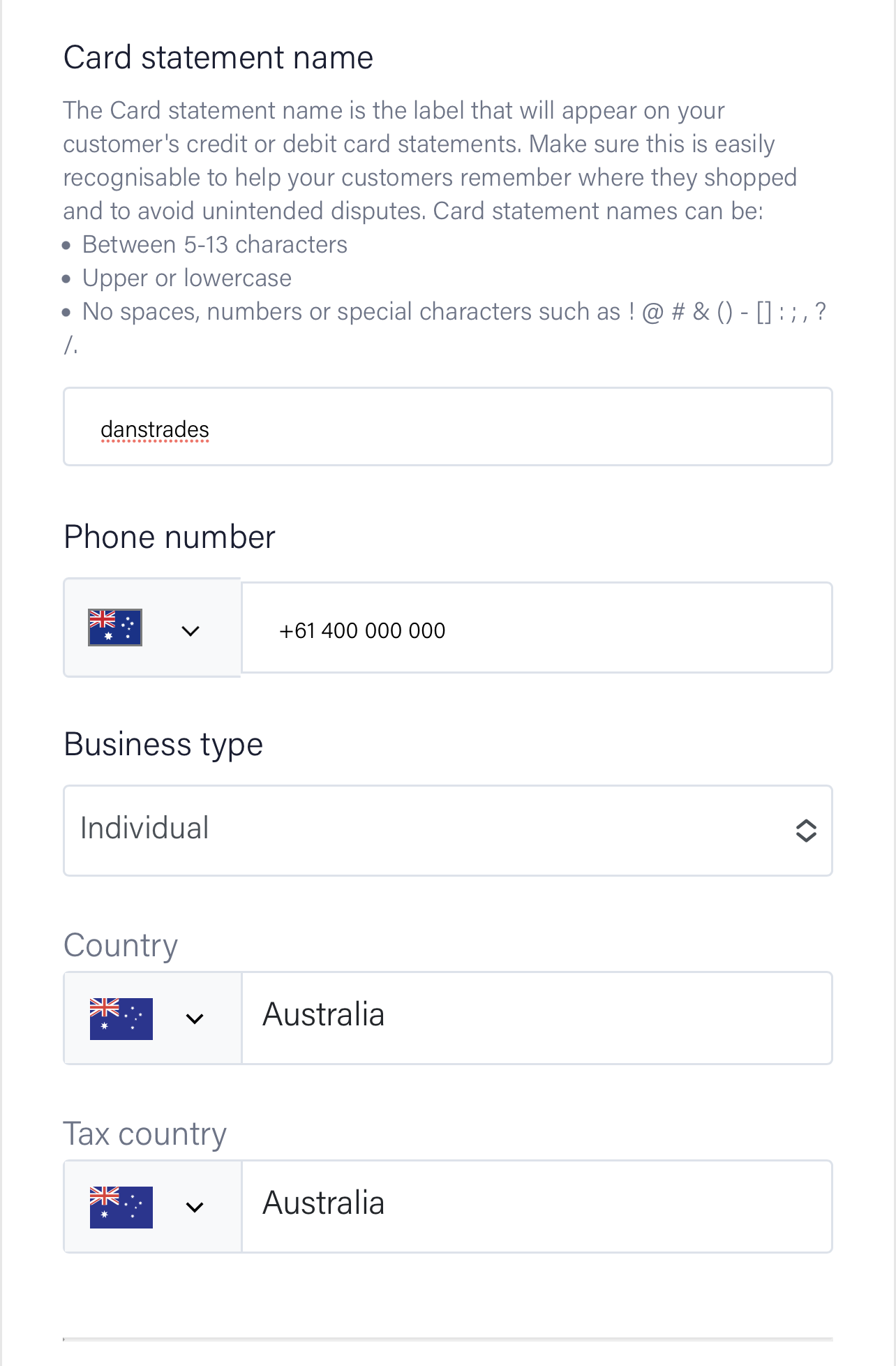Expand the Country selector chevron
The width and height of the screenshot is (896, 1366).
pyautogui.click(x=195, y=1018)
